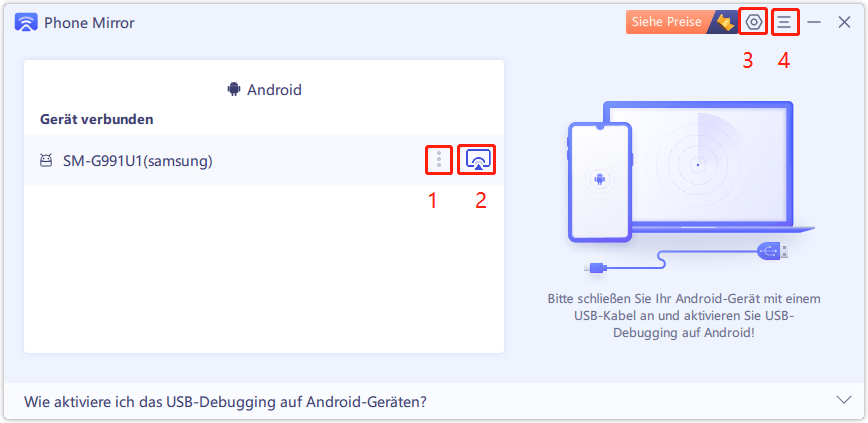Select the SM-G991U1(samsung) device entry
The image size is (868, 423).
coord(264,160)
